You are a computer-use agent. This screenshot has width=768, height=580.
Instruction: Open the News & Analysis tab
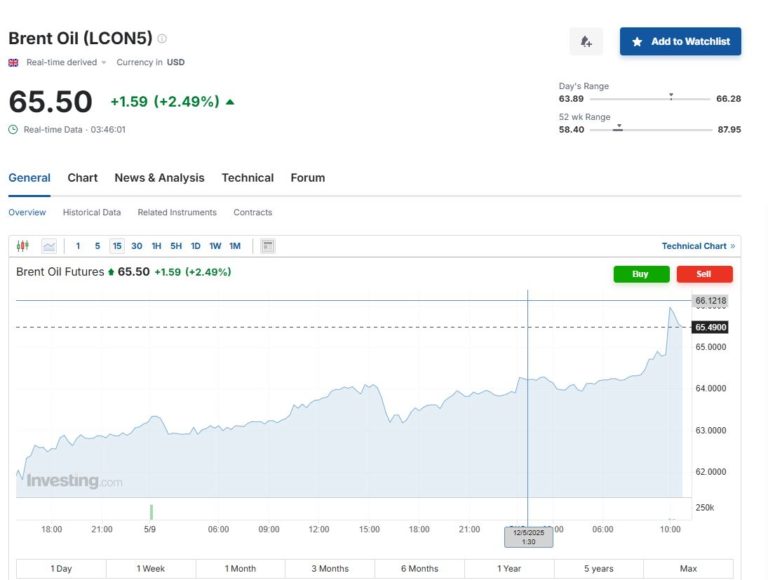(x=159, y=178)
